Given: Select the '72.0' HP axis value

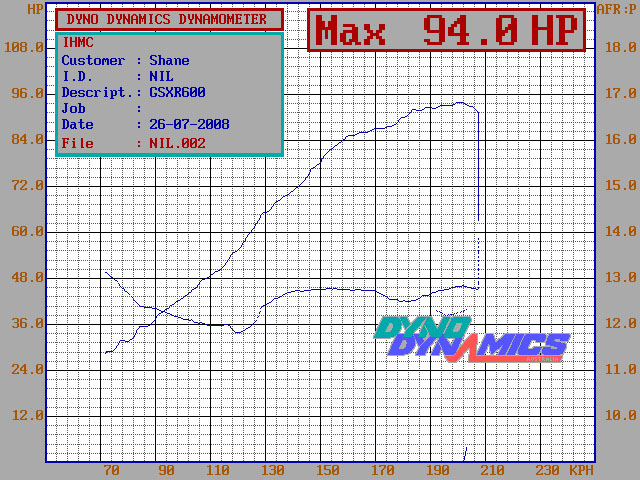Looking at the screenshot, I should pos(27,186).
